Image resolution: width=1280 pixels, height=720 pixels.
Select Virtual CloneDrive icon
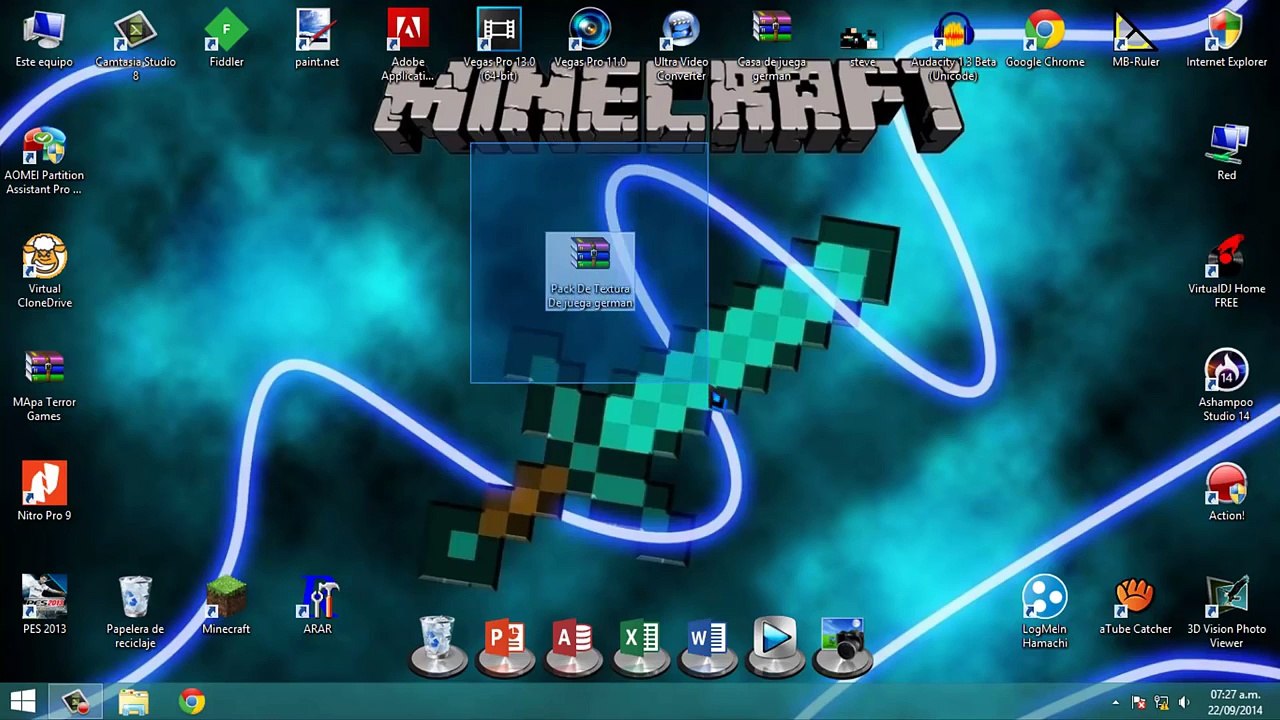[44, 272]
